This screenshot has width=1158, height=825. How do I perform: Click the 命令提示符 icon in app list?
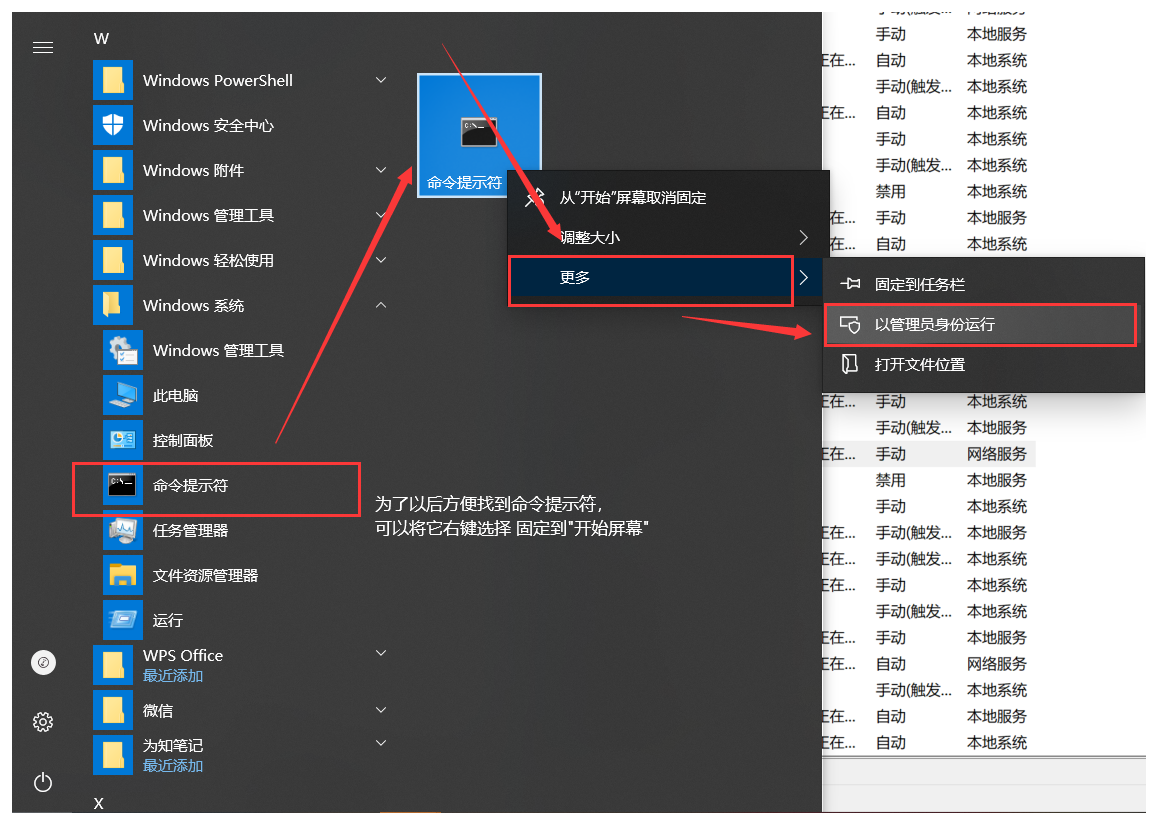(123, 485)
